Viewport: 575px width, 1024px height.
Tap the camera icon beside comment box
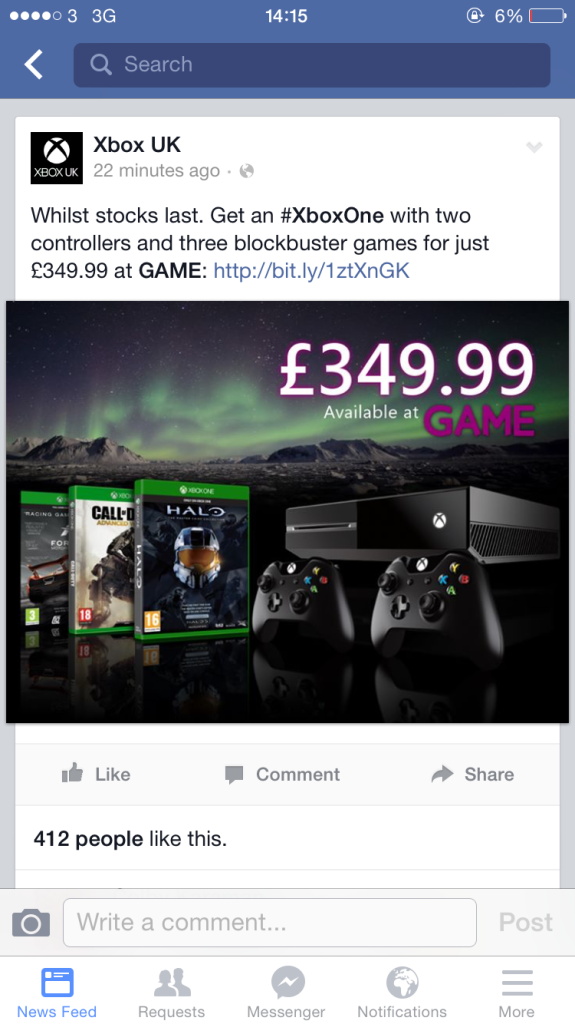[x=31, y=923]
